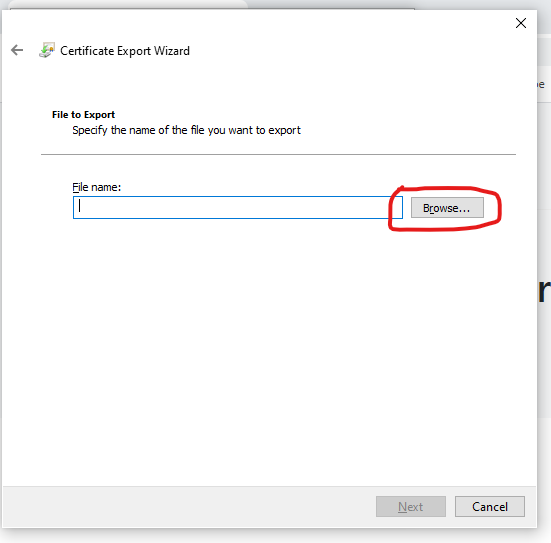Click the background window tab above the dialog
The height and width of the screenshot is (543, 551).
click(x=128, y=4)
